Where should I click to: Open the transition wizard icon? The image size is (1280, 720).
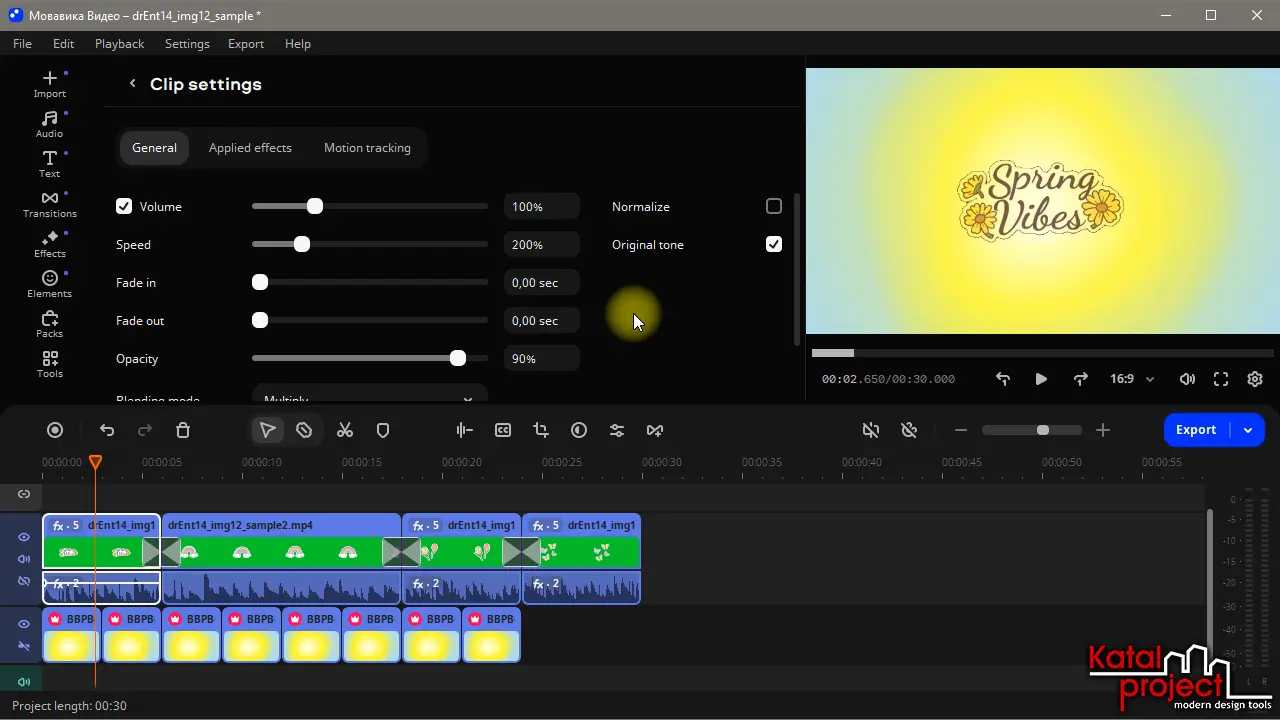[x=655, y=430]
